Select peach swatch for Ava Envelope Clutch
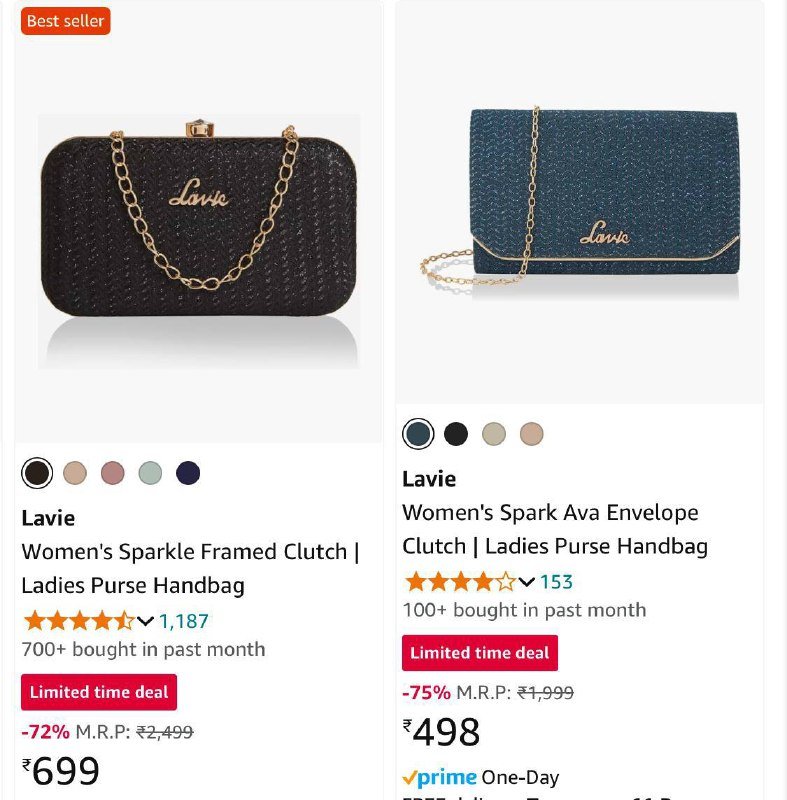Screen dimensions: 787x800 pos(532,434)
